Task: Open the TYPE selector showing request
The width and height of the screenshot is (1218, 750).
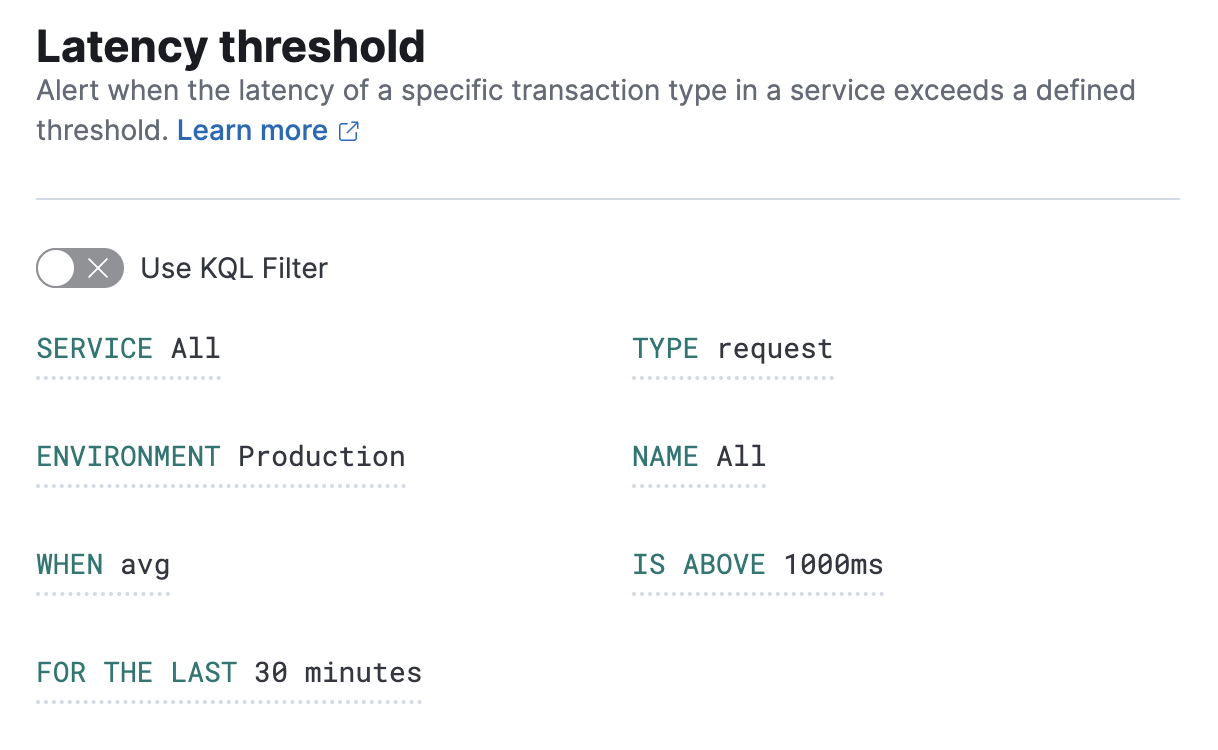Action: click(x=774, y=348)
